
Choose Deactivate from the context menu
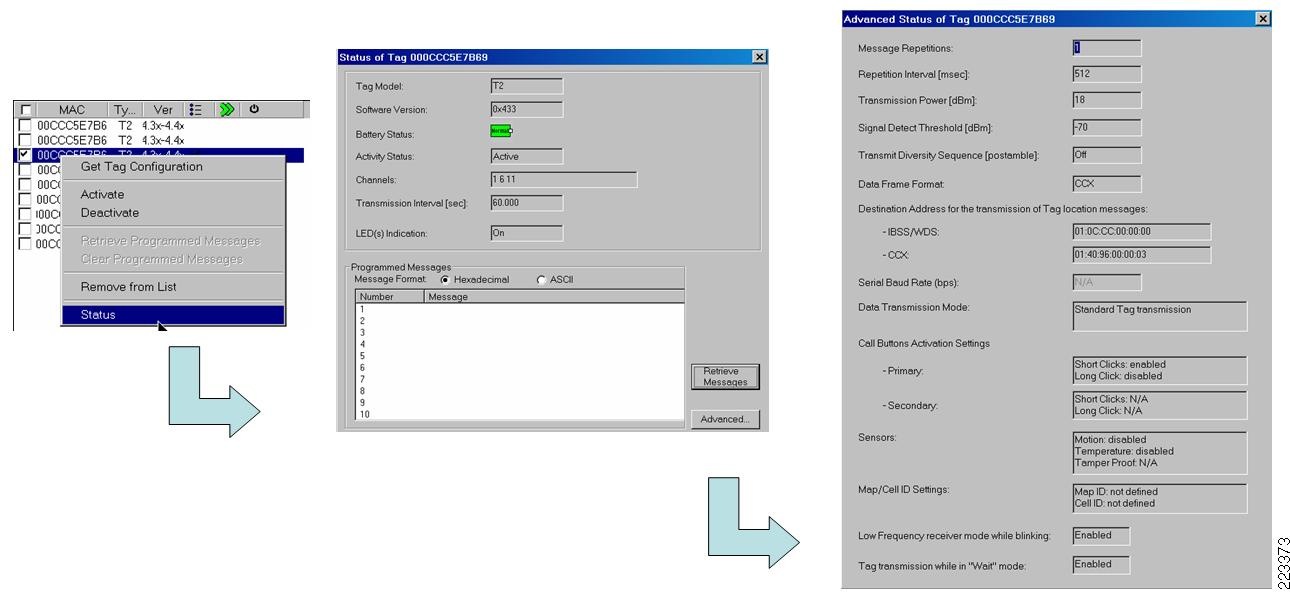coord(110,212)
